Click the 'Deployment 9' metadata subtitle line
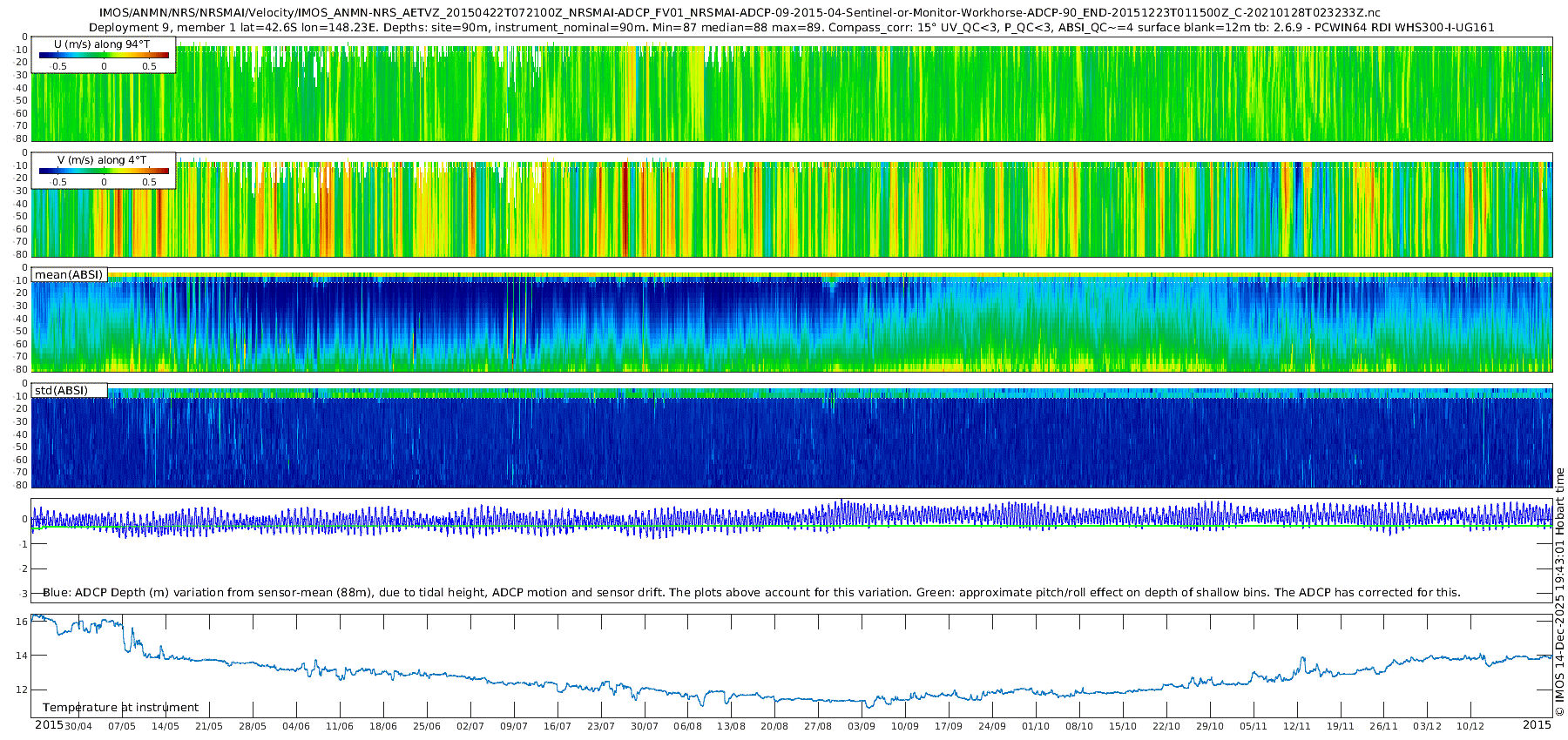The width and height of the screenshot is (1568, 740). point(791,27)
